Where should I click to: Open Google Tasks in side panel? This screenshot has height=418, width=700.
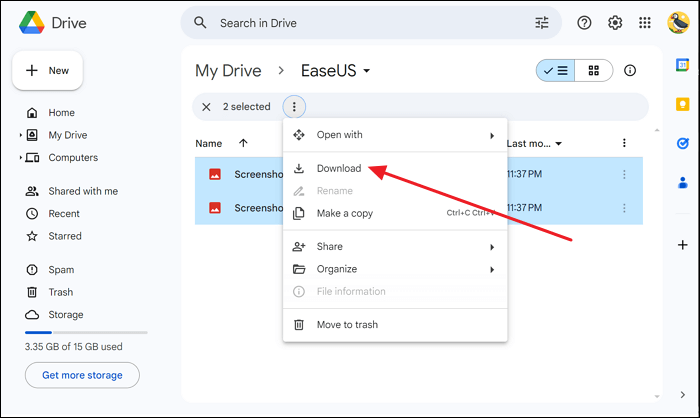click(683, 143)
